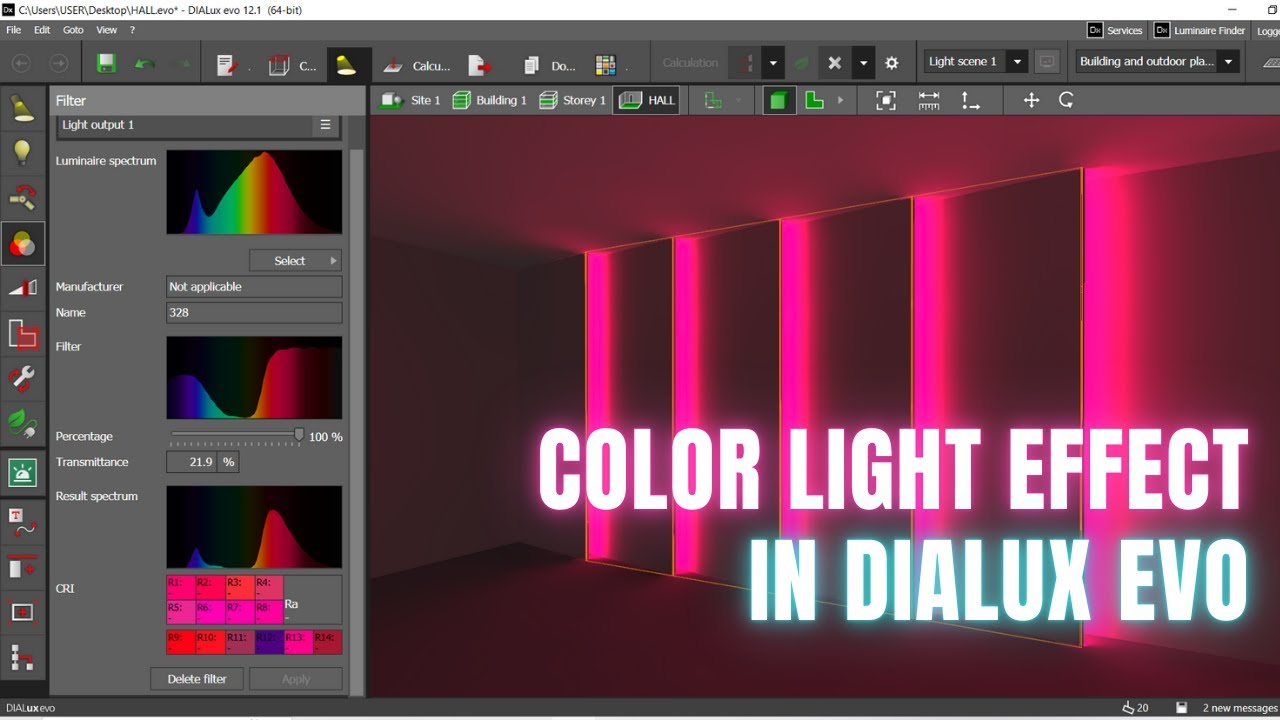
Task: Open the Light scene 1 dropdown
Action: [1018, 62]
